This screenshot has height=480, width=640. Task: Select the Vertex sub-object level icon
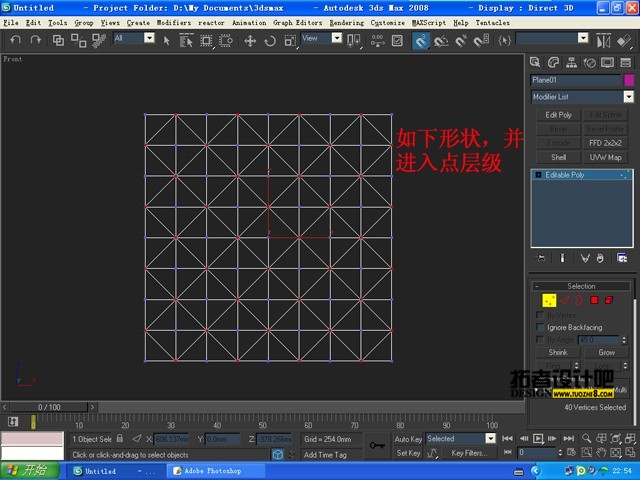click(549, 300)
